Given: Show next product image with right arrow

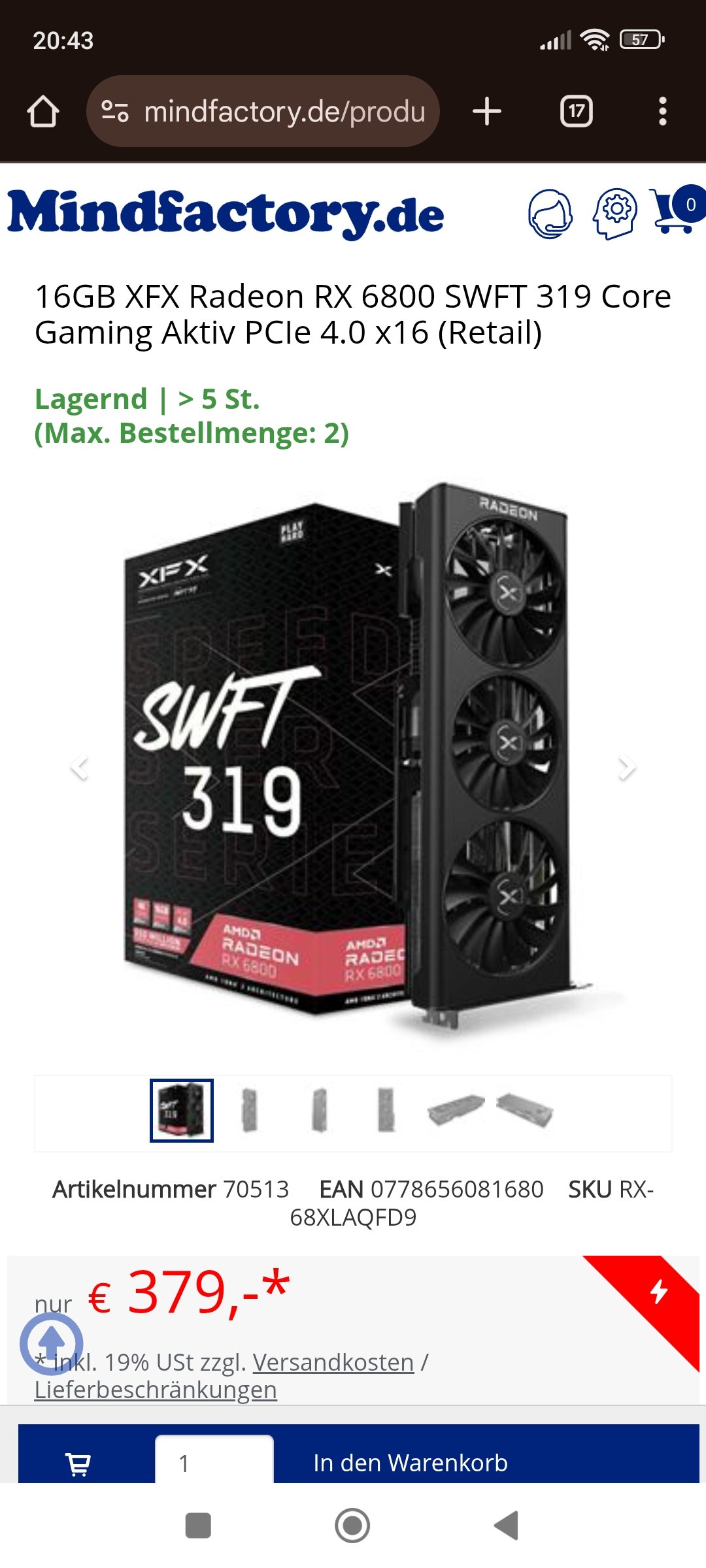Looking at the screenshot, I should [x=626, y=766].
